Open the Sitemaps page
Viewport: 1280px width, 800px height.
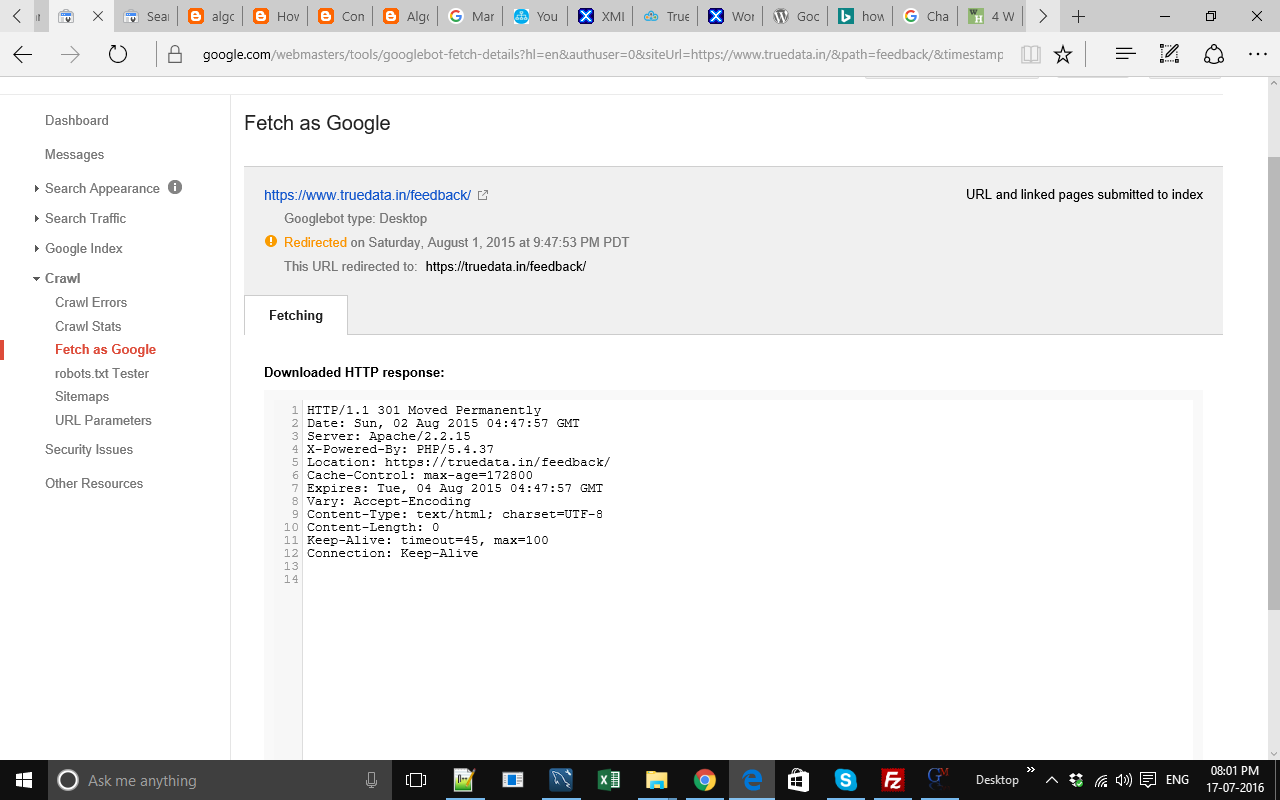(82, 396)
